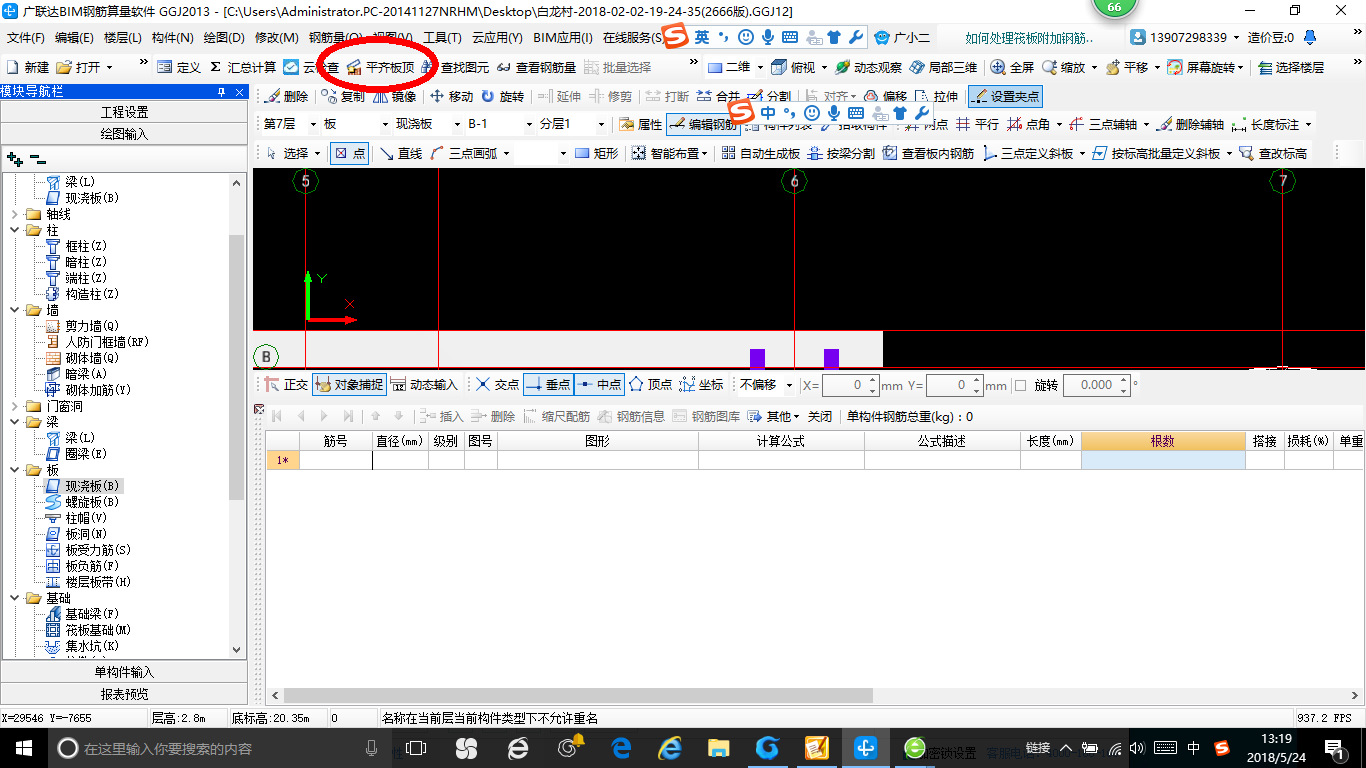
Task: Click the Windows Start button
Action: pyautogui.click(x=23, y=748)
